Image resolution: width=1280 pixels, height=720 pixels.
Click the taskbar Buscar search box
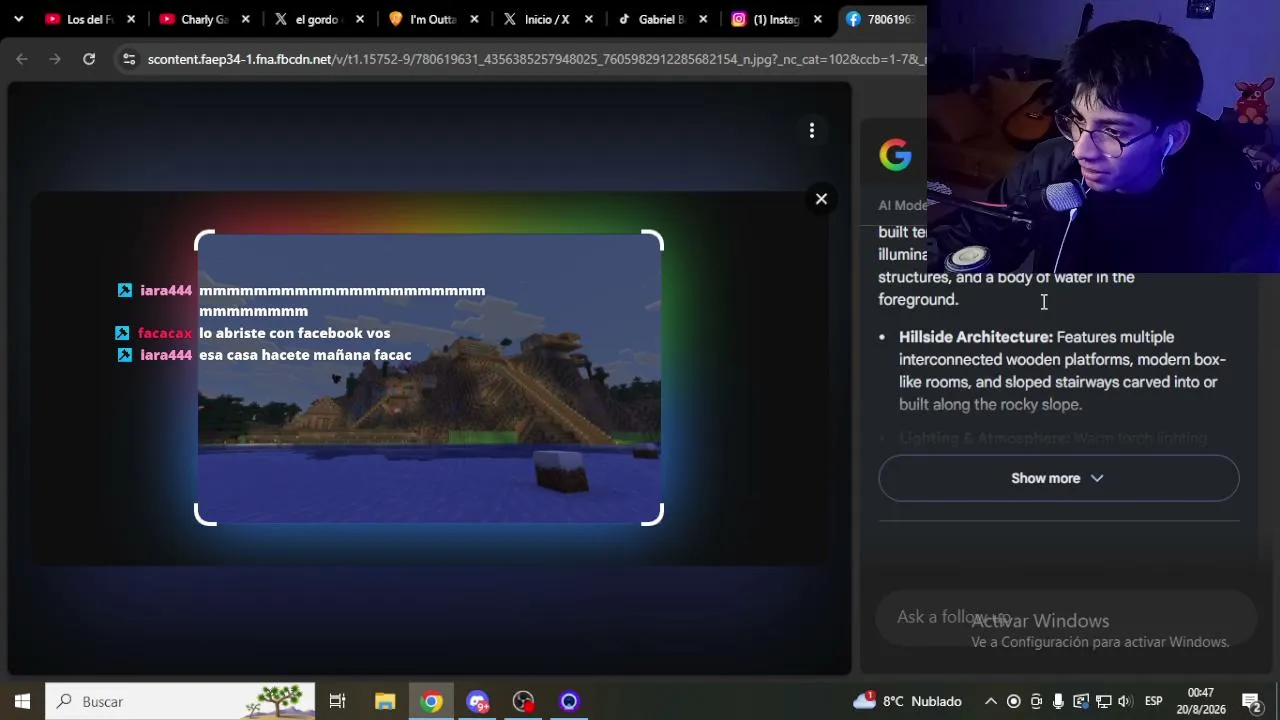(x=180, y=701)
